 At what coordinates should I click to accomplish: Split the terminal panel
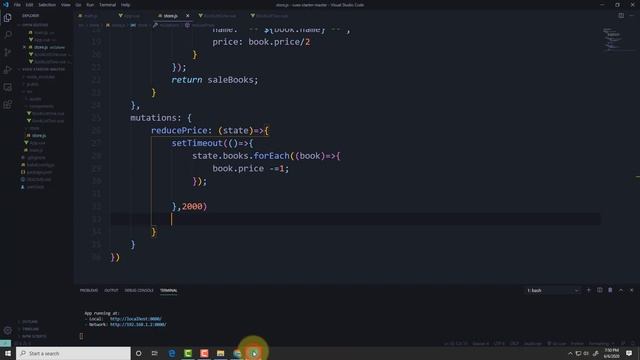click(x=600, y=290)
